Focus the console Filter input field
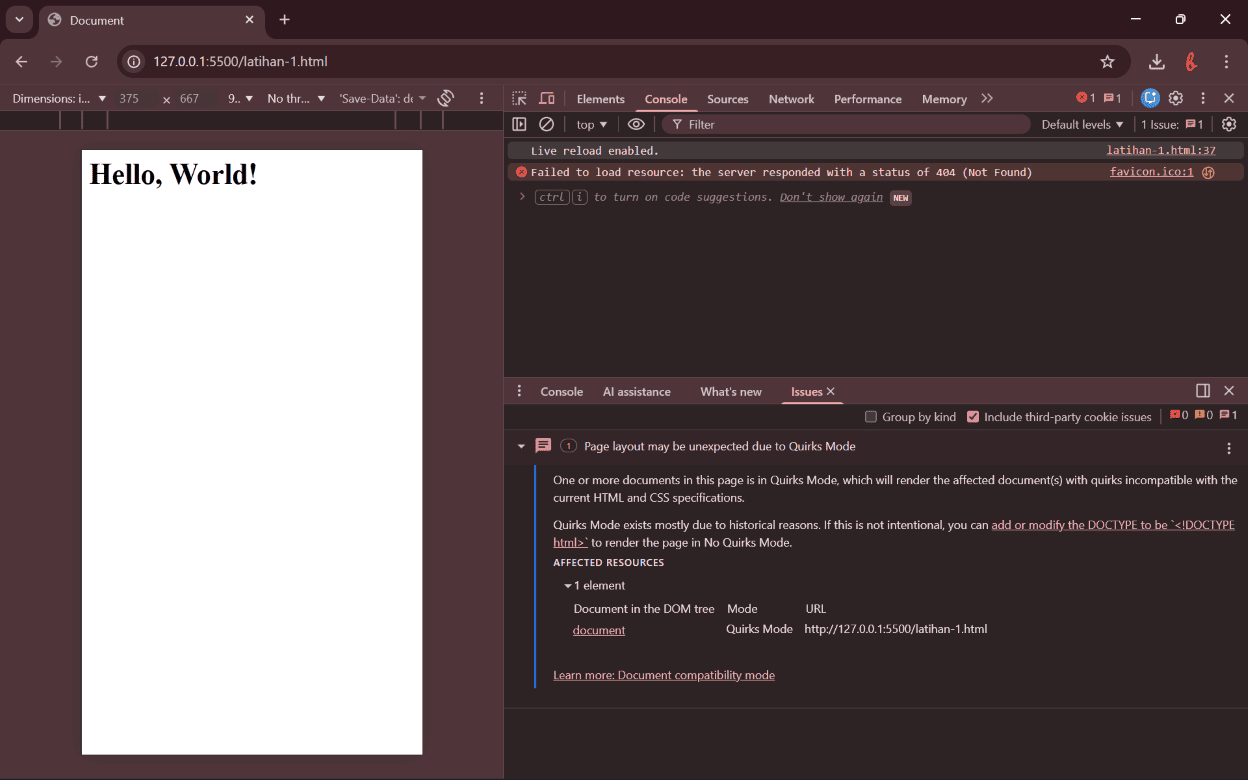1248x780 pixels. point(850,124)
